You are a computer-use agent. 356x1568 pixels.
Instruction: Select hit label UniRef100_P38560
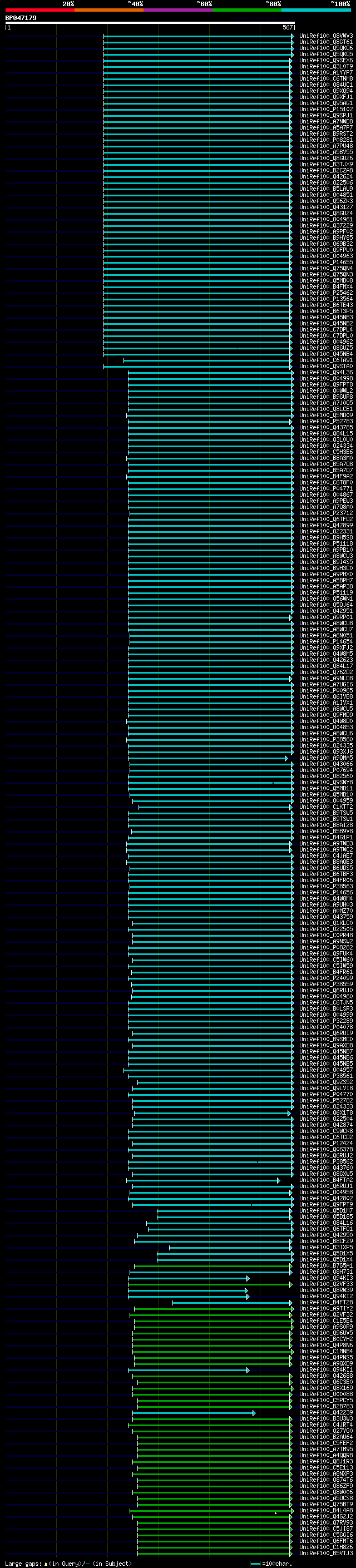(325, 740)
